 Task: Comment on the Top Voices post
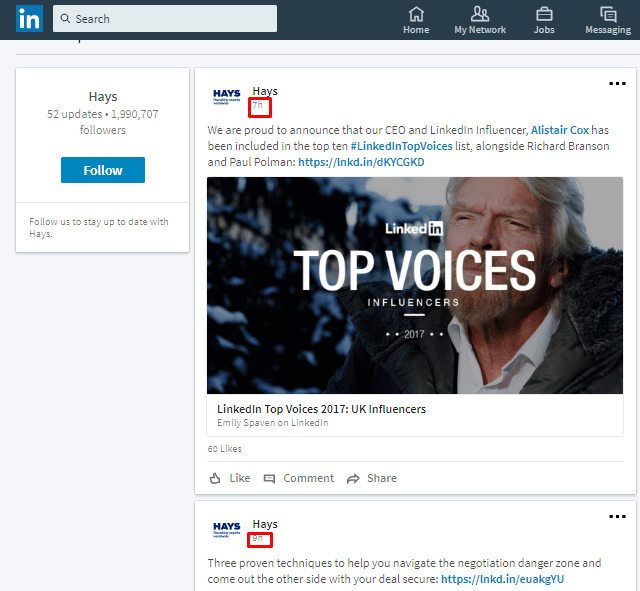click(x=299, y=478)
